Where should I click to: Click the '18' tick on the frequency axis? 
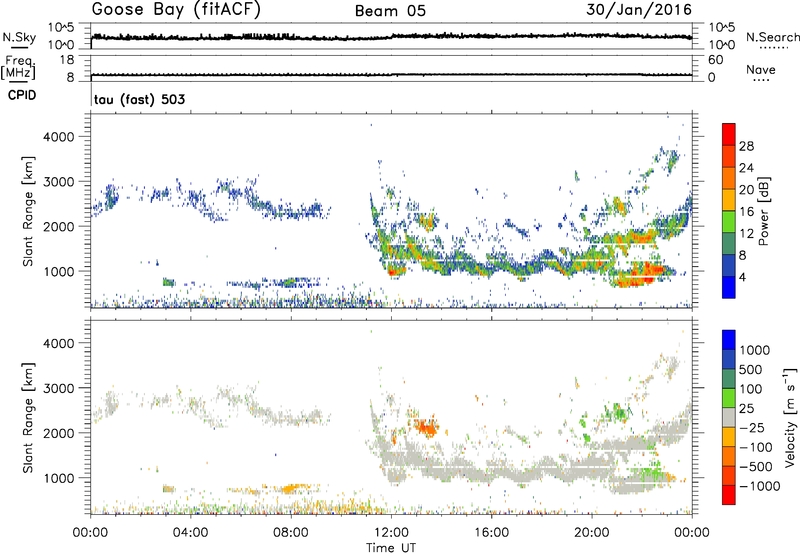tap(67, 60)
